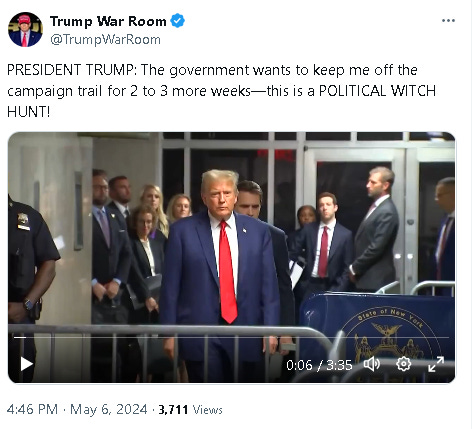Click the red tie in the video center

[227, 272]
